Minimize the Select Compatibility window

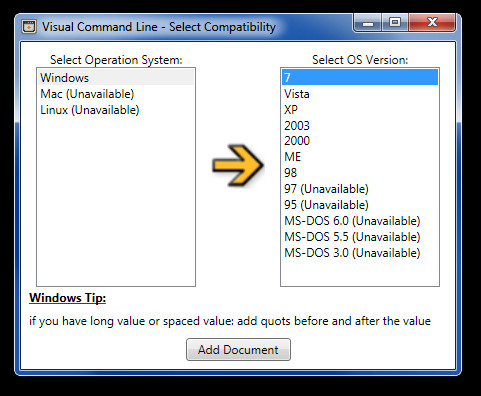[368, 23]
